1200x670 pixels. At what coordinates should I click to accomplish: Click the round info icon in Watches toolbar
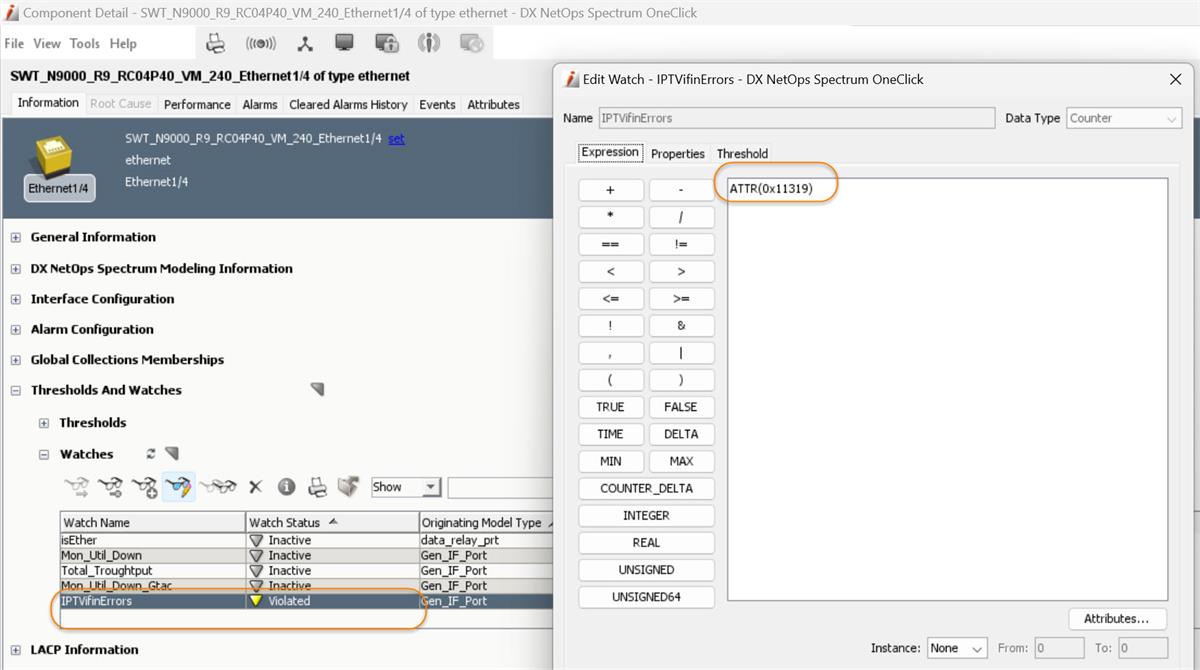[x=286, y=487]
